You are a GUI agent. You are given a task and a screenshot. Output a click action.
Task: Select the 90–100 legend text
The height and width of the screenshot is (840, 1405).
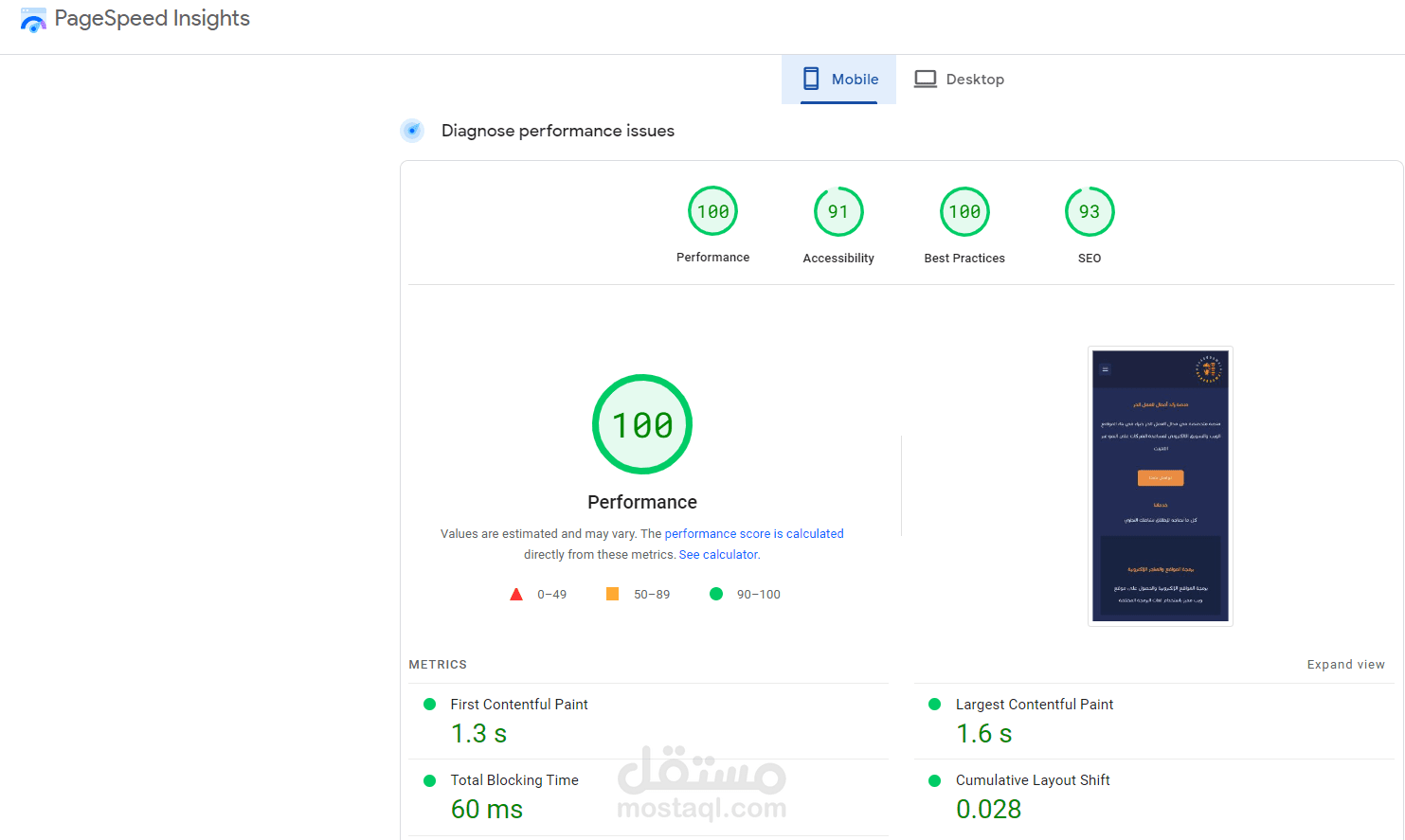759,595
